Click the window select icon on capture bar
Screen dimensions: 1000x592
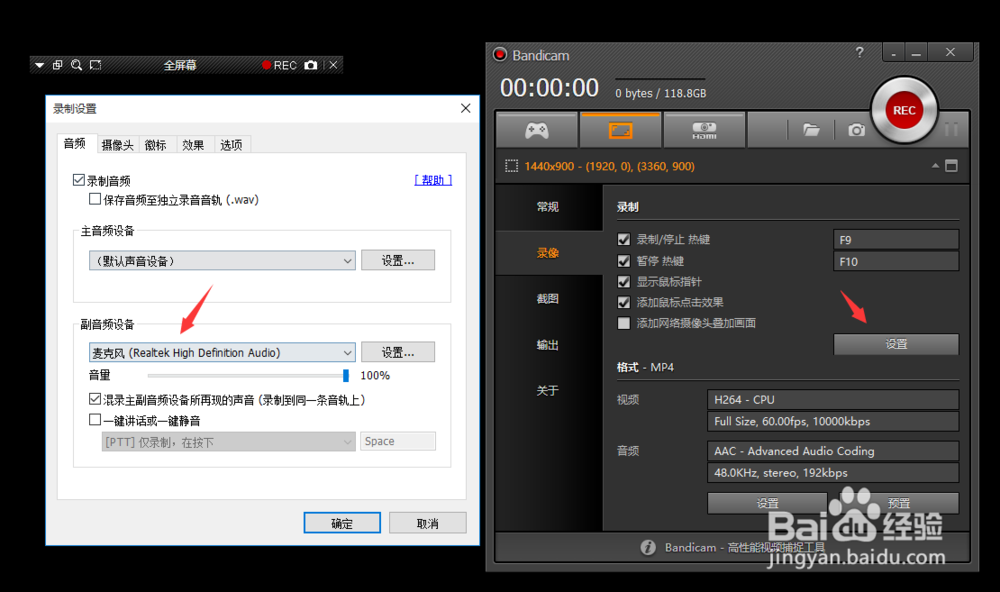[57, 65]
